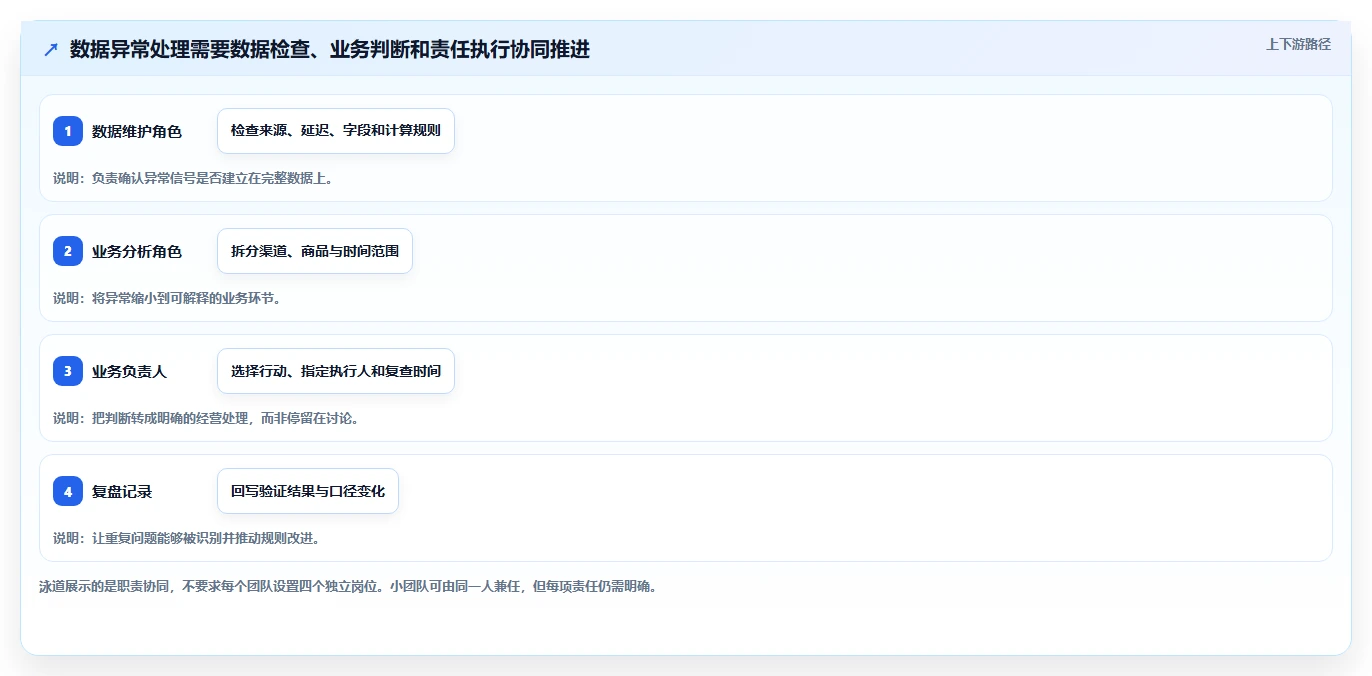Select step number badge 1

point(68,131)
